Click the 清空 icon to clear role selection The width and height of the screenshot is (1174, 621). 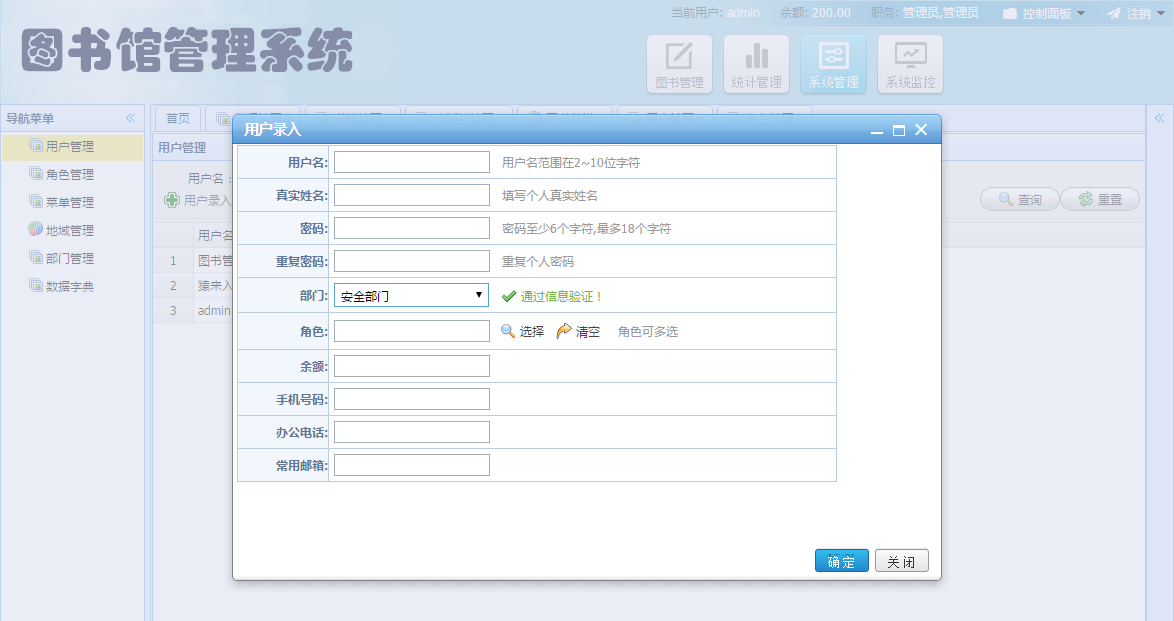[563, 331]
